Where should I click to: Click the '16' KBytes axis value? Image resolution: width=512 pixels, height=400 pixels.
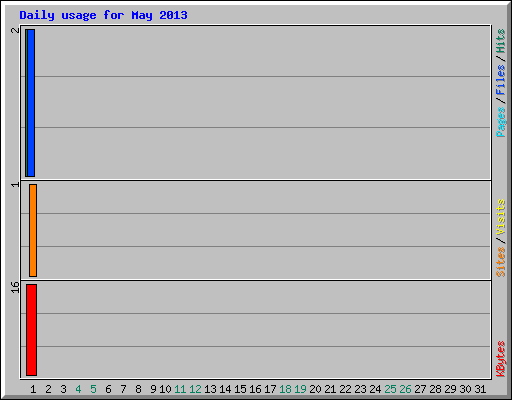click(15, 287)
